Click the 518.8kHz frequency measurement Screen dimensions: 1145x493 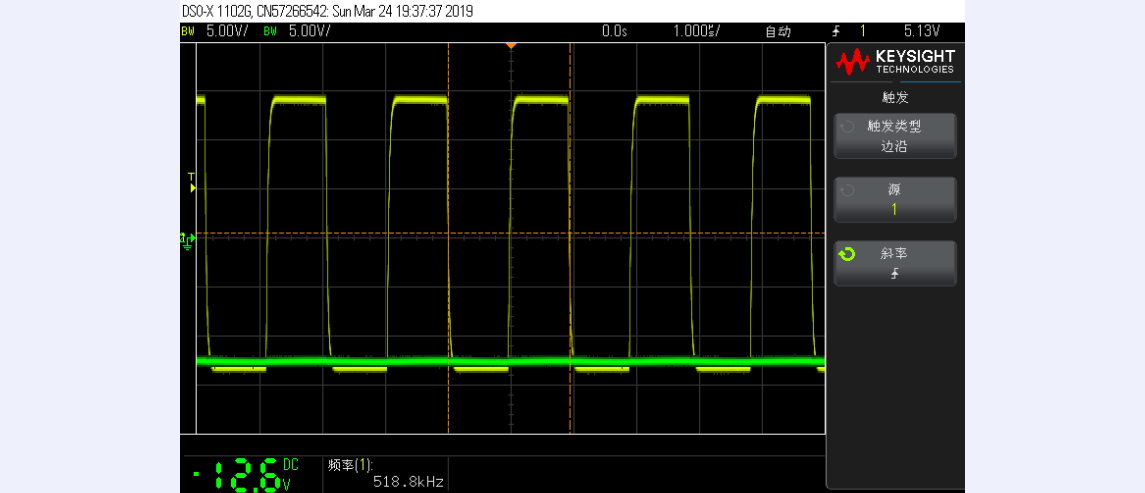pyautogui.click(x=408, y=481)
